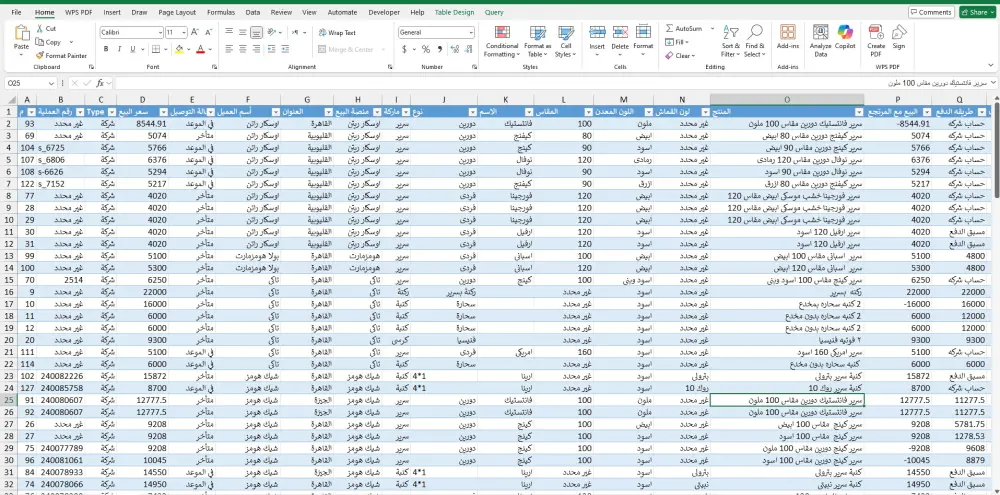The height and width of the screenshot is (495, 1000).
Task: Toggle Wrap Text
Action: pyautogui.click(x=337, y=33)
